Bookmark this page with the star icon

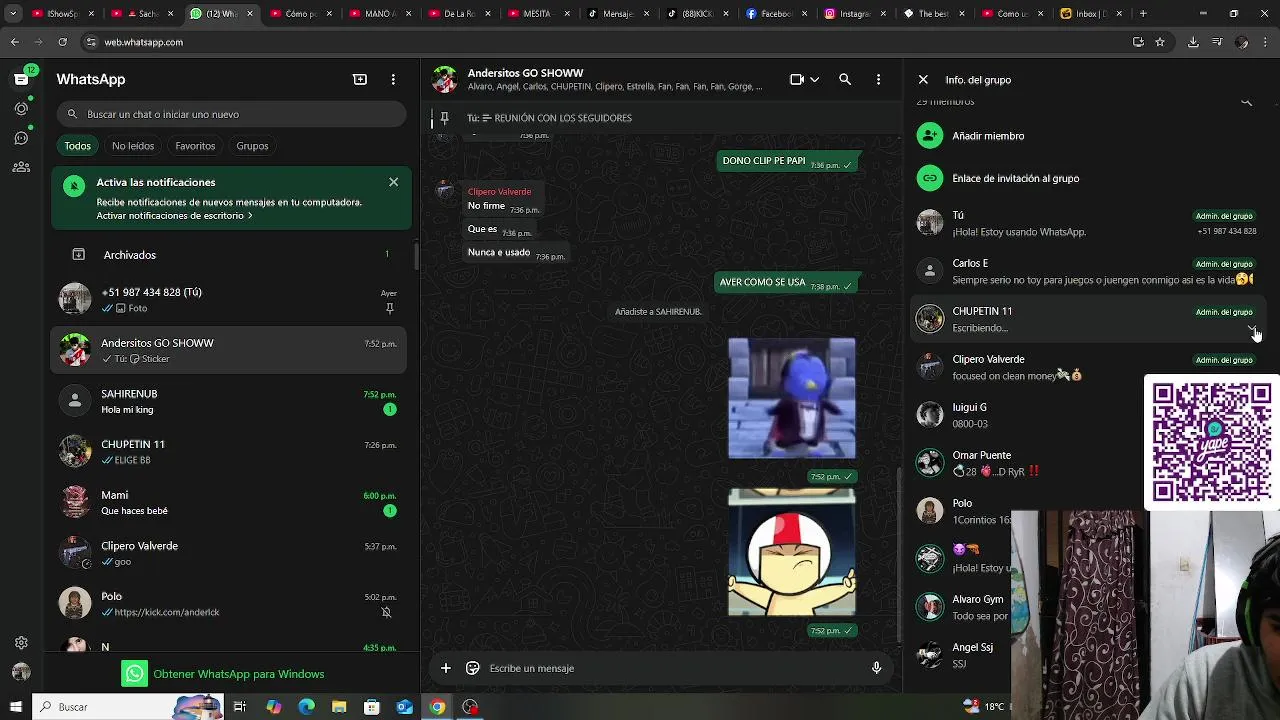tap(1160, 42)
